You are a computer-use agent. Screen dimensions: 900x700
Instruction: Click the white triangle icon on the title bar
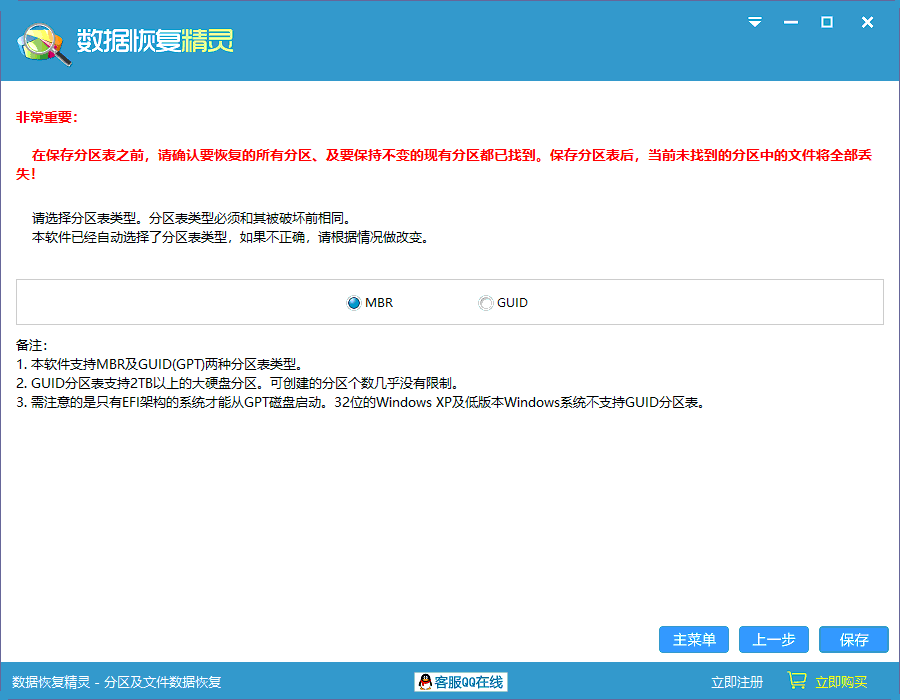(x=754, y=21)
